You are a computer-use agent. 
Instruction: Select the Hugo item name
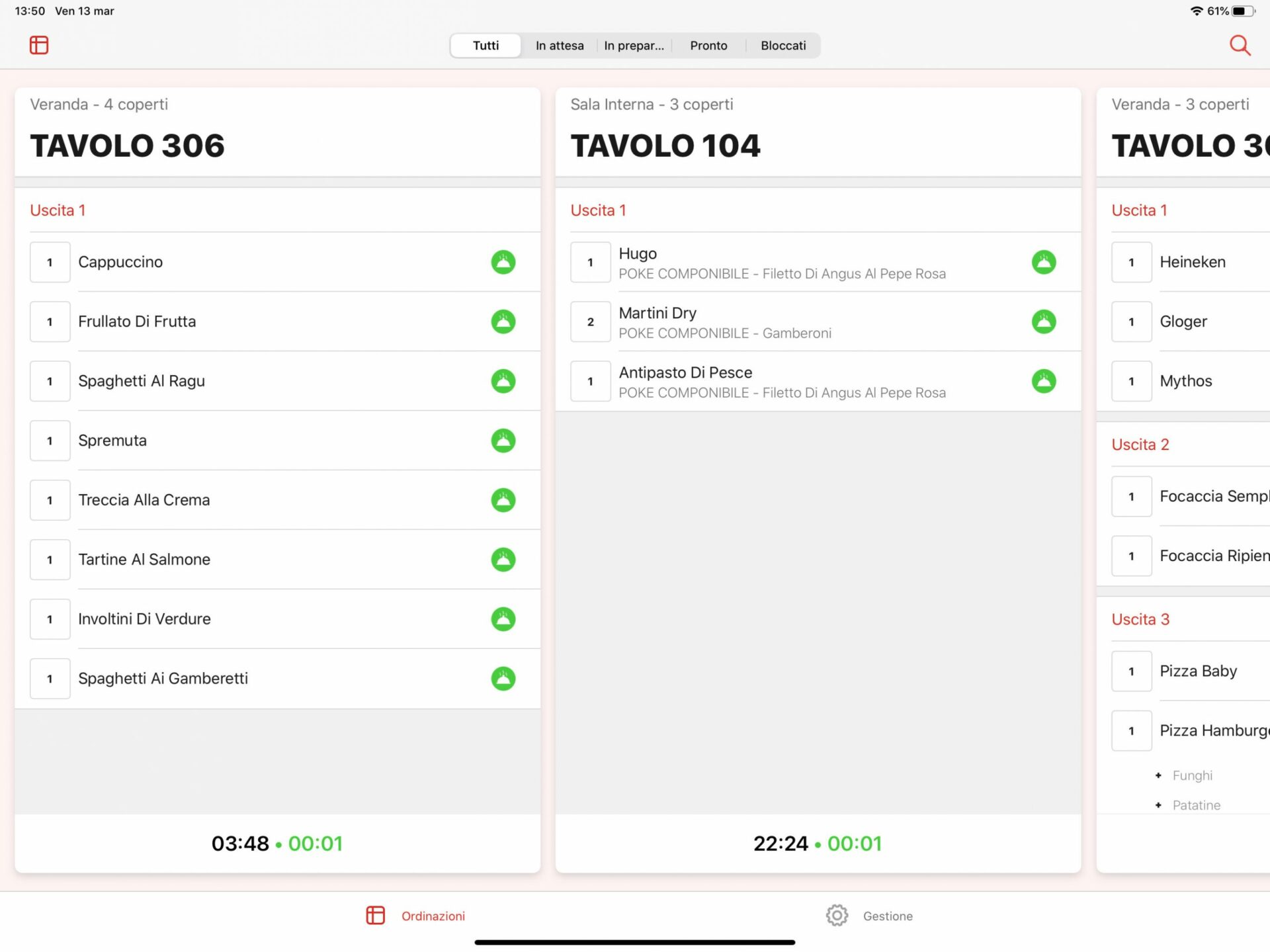click(x=638, y=253)
